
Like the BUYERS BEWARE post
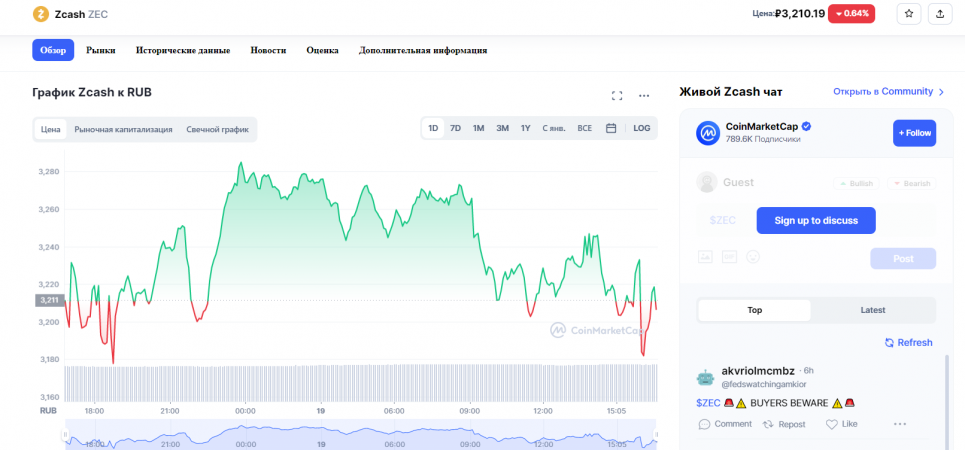click(x=841, y=424)
